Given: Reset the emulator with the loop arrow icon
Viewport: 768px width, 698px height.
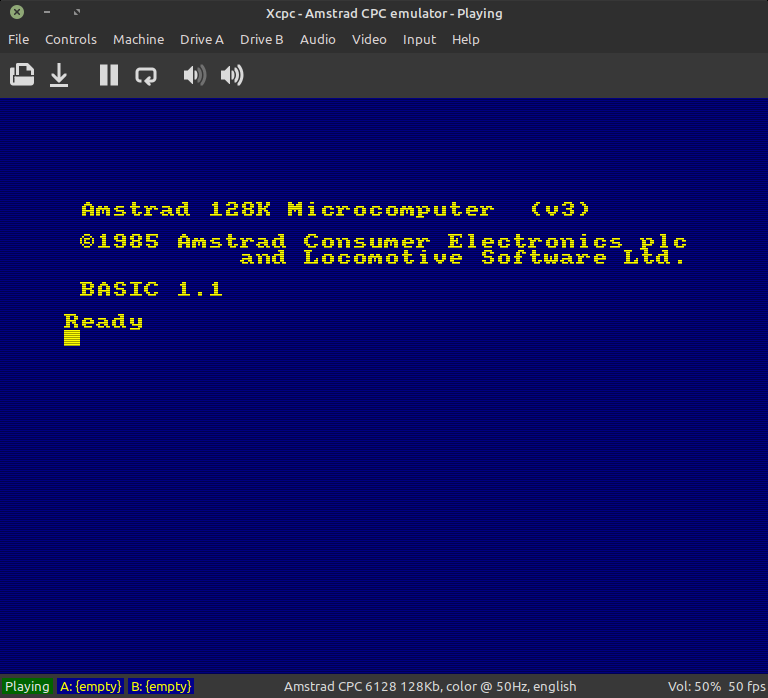Looking at the screenshot, I should (x=146, y=75).
